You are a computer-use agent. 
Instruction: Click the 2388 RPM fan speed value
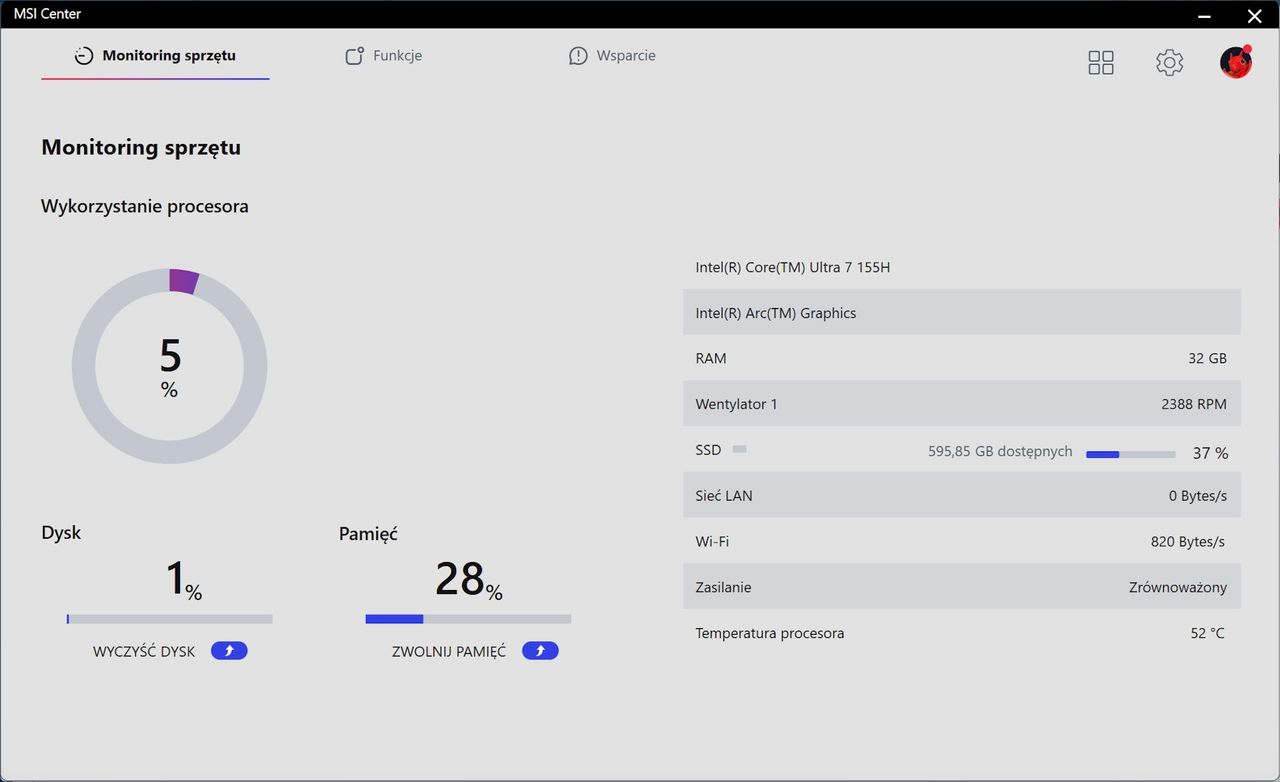tap(1194, 404)
